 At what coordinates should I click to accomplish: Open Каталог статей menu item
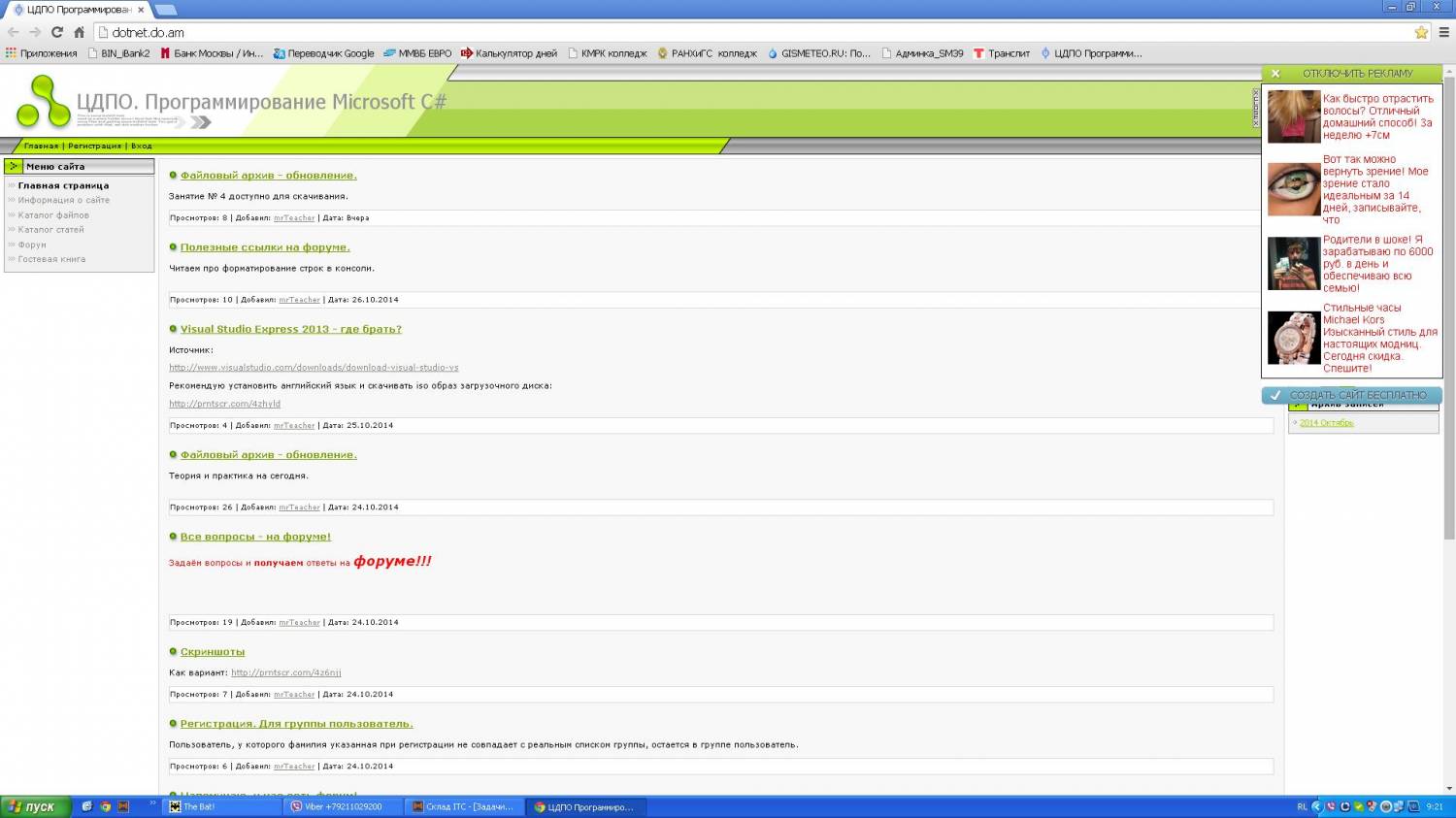50,229
